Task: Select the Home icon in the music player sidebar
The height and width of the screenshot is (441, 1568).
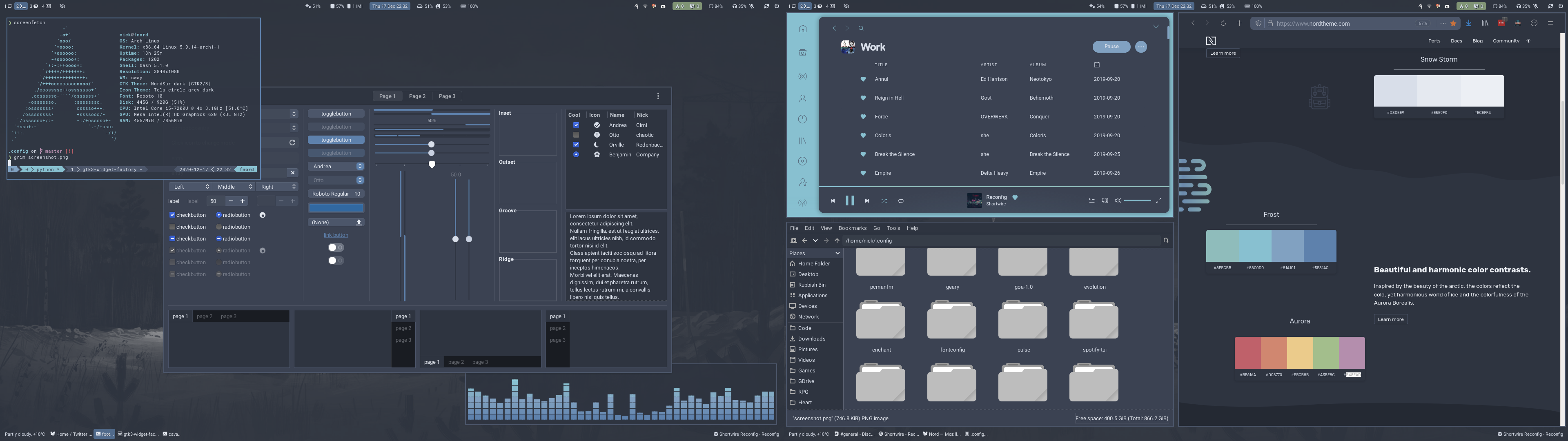Action: point(802,28)
